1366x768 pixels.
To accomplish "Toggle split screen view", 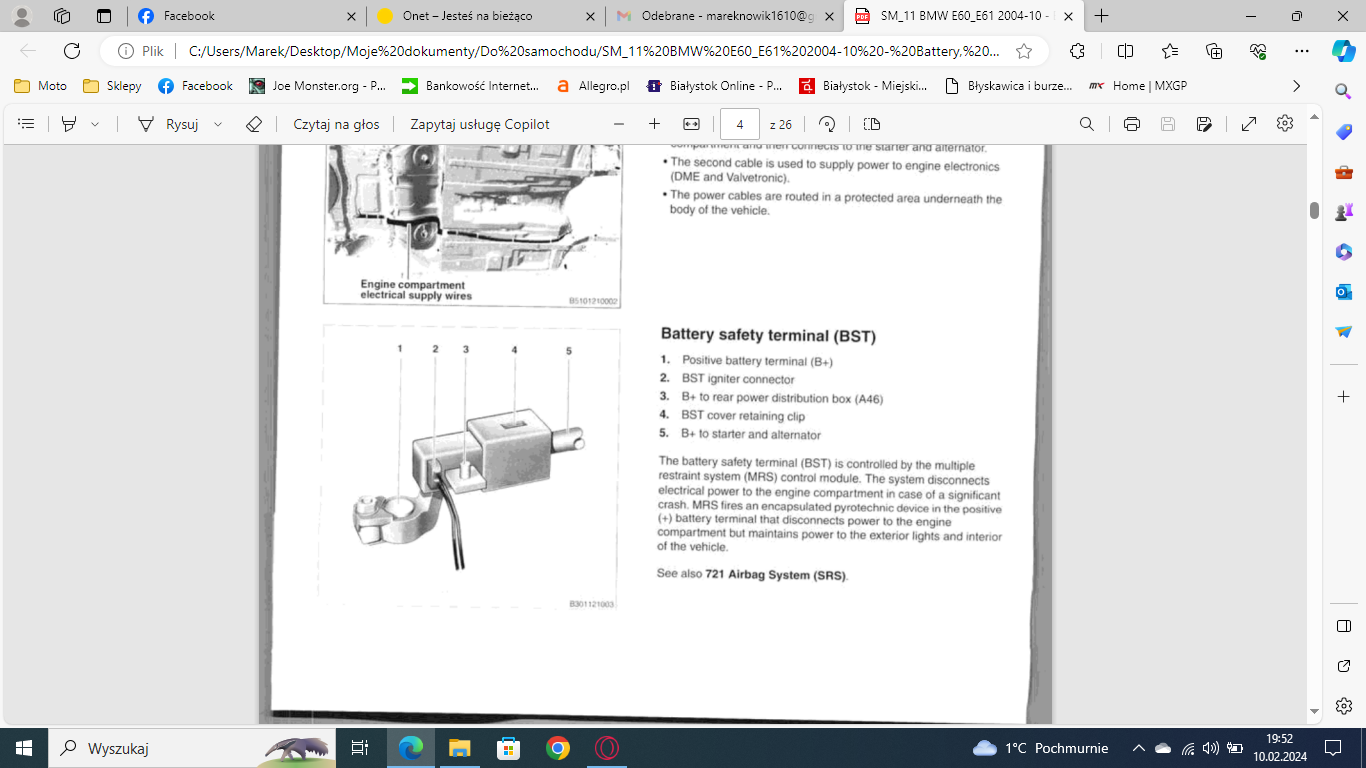I will click(1125, 51).
